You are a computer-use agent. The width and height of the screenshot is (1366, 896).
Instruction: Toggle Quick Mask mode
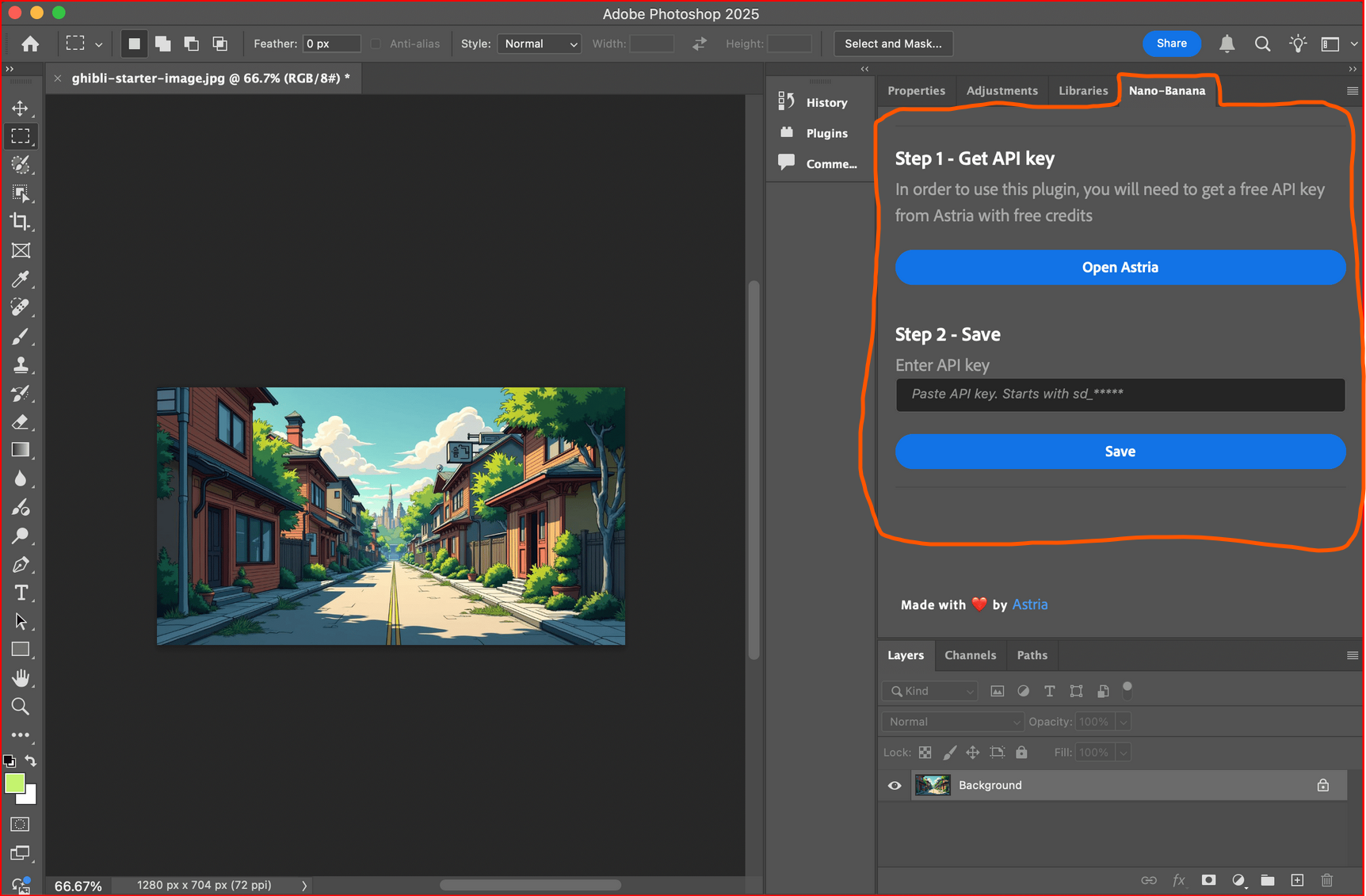point(21,824)
